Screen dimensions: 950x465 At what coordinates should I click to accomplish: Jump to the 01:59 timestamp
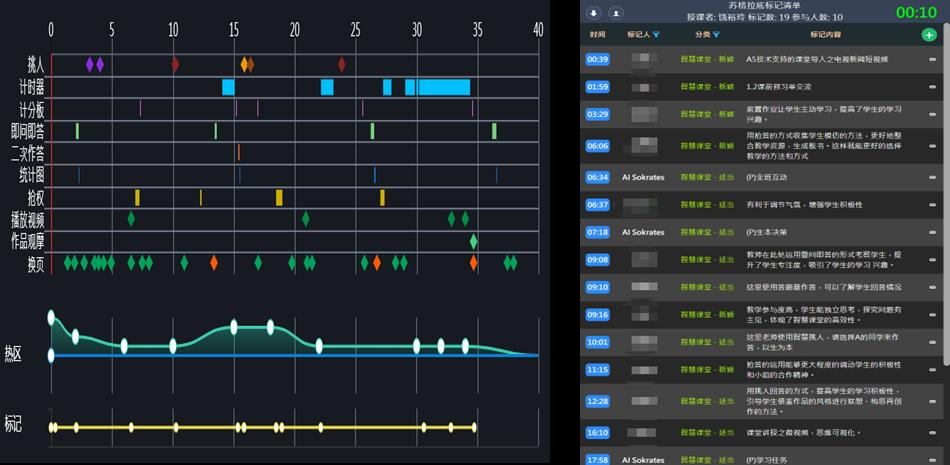click(x=597, y=87)
